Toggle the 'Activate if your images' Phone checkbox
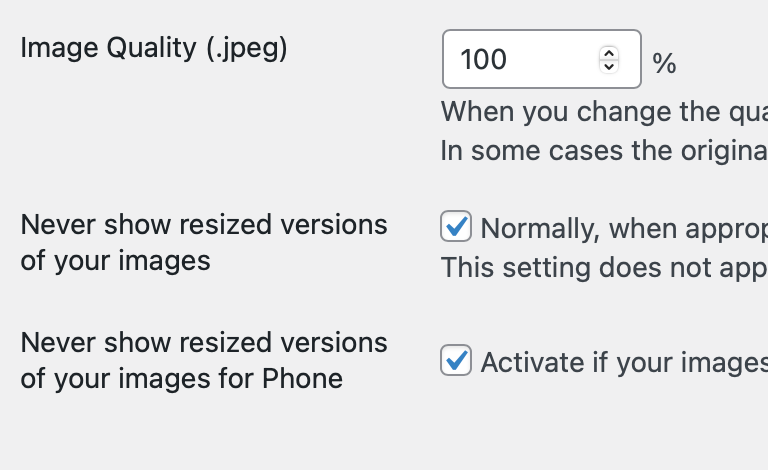The image size is (768, 470). click(456, 360)
